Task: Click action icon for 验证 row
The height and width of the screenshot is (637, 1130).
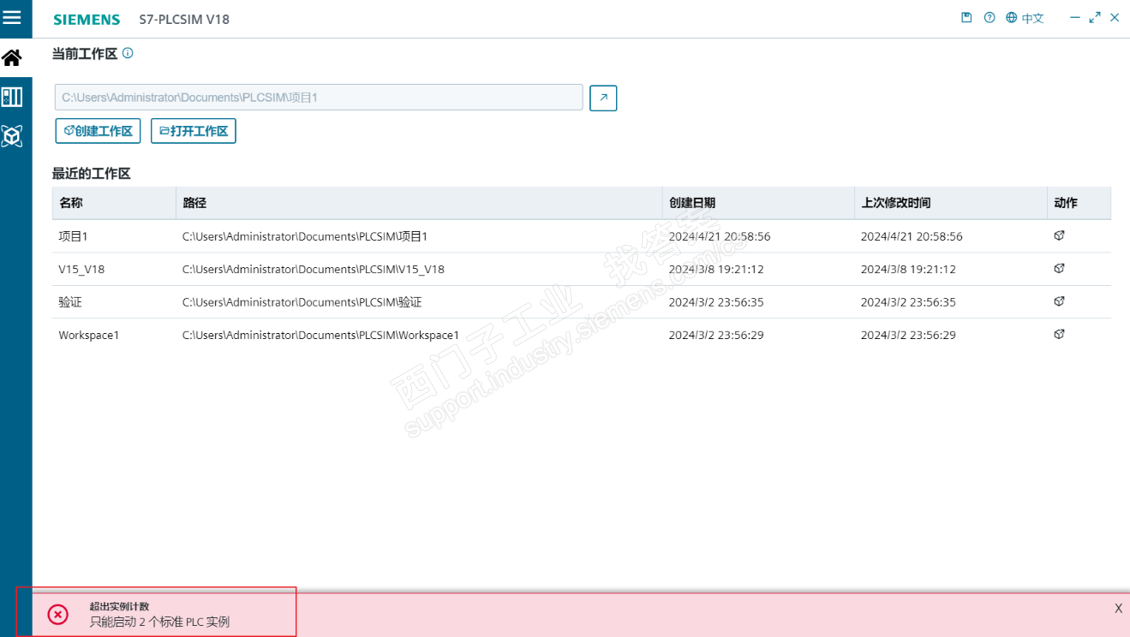Action: [x=1059, y=302]
